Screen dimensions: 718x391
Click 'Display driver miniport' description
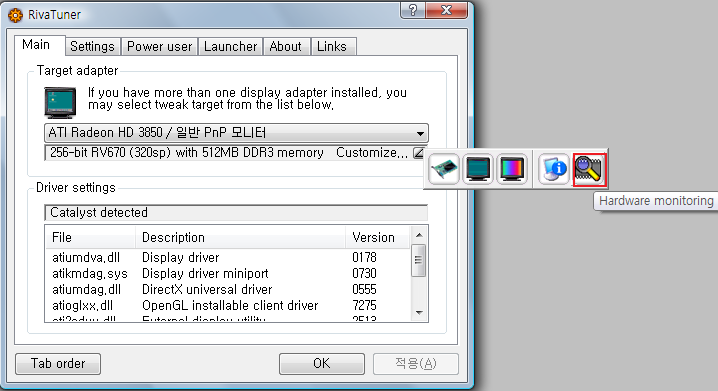(205, 274)
